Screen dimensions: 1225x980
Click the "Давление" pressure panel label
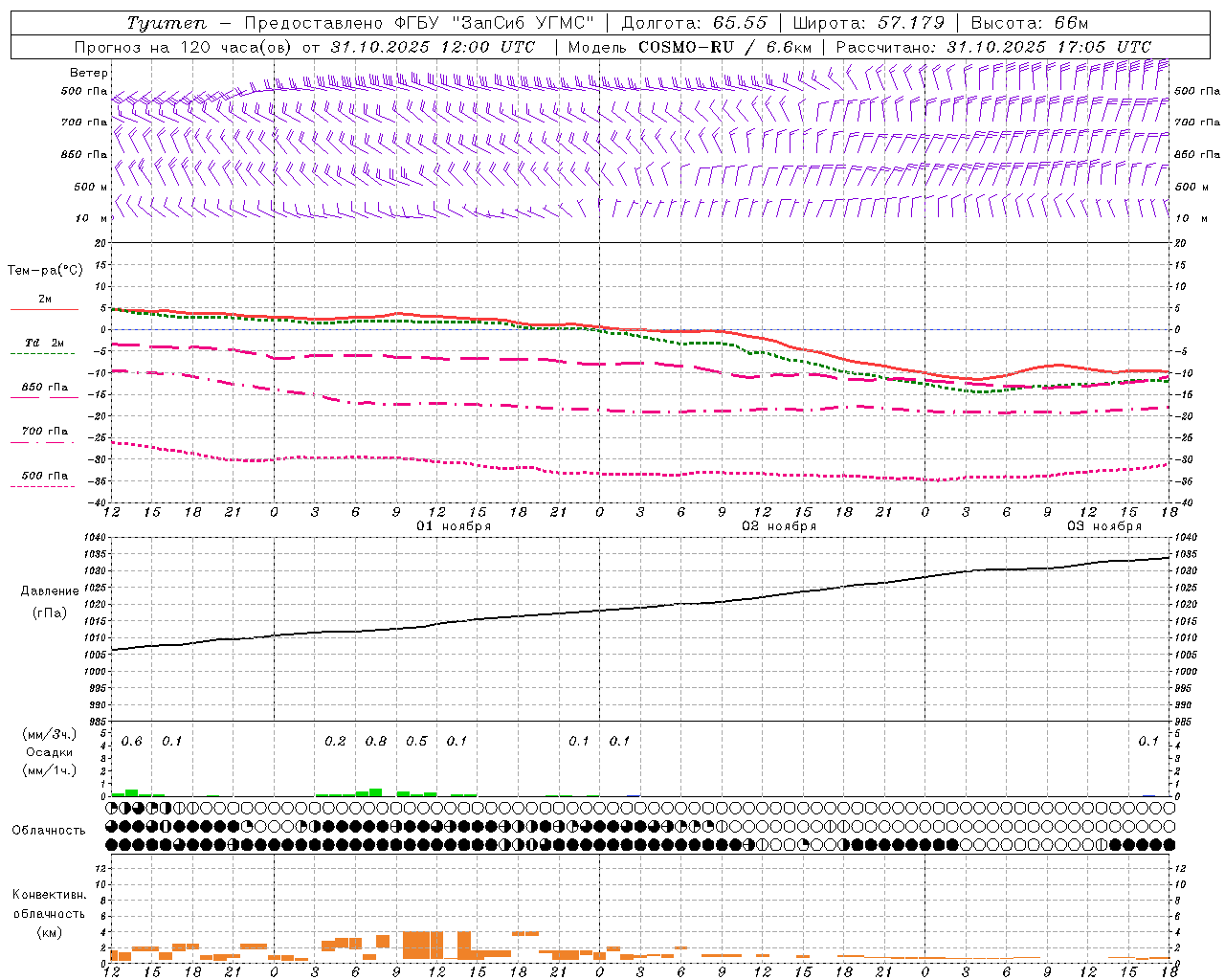50,591
